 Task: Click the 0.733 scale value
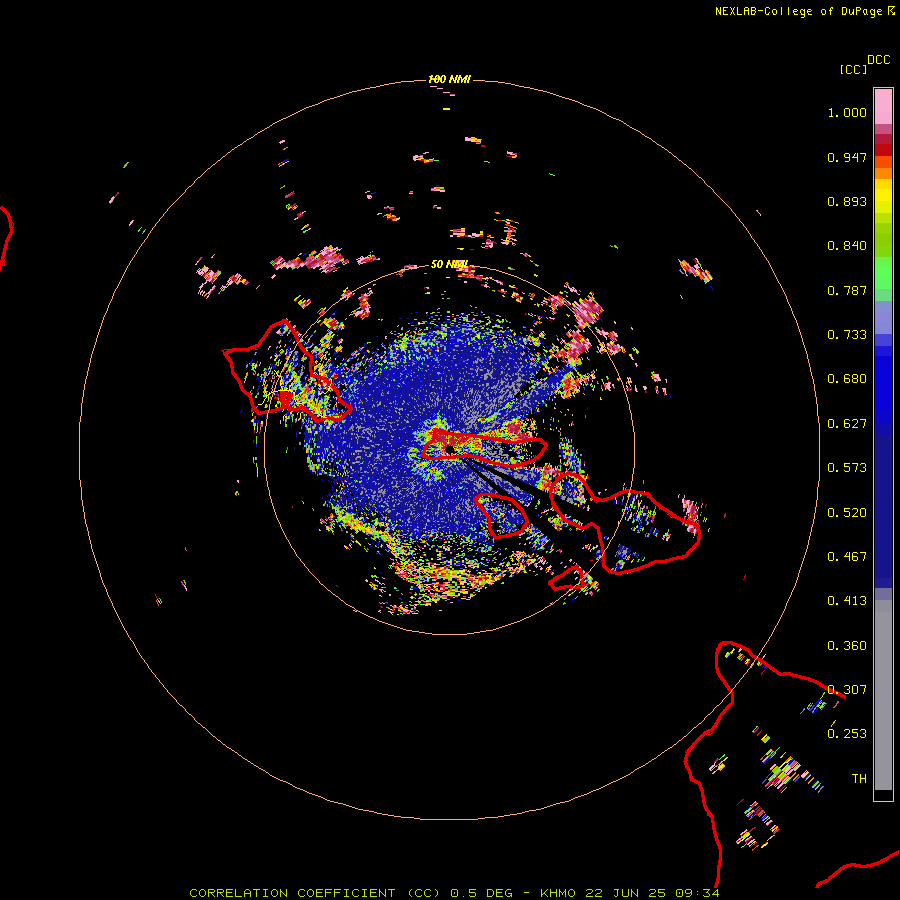tap(847, 335)
